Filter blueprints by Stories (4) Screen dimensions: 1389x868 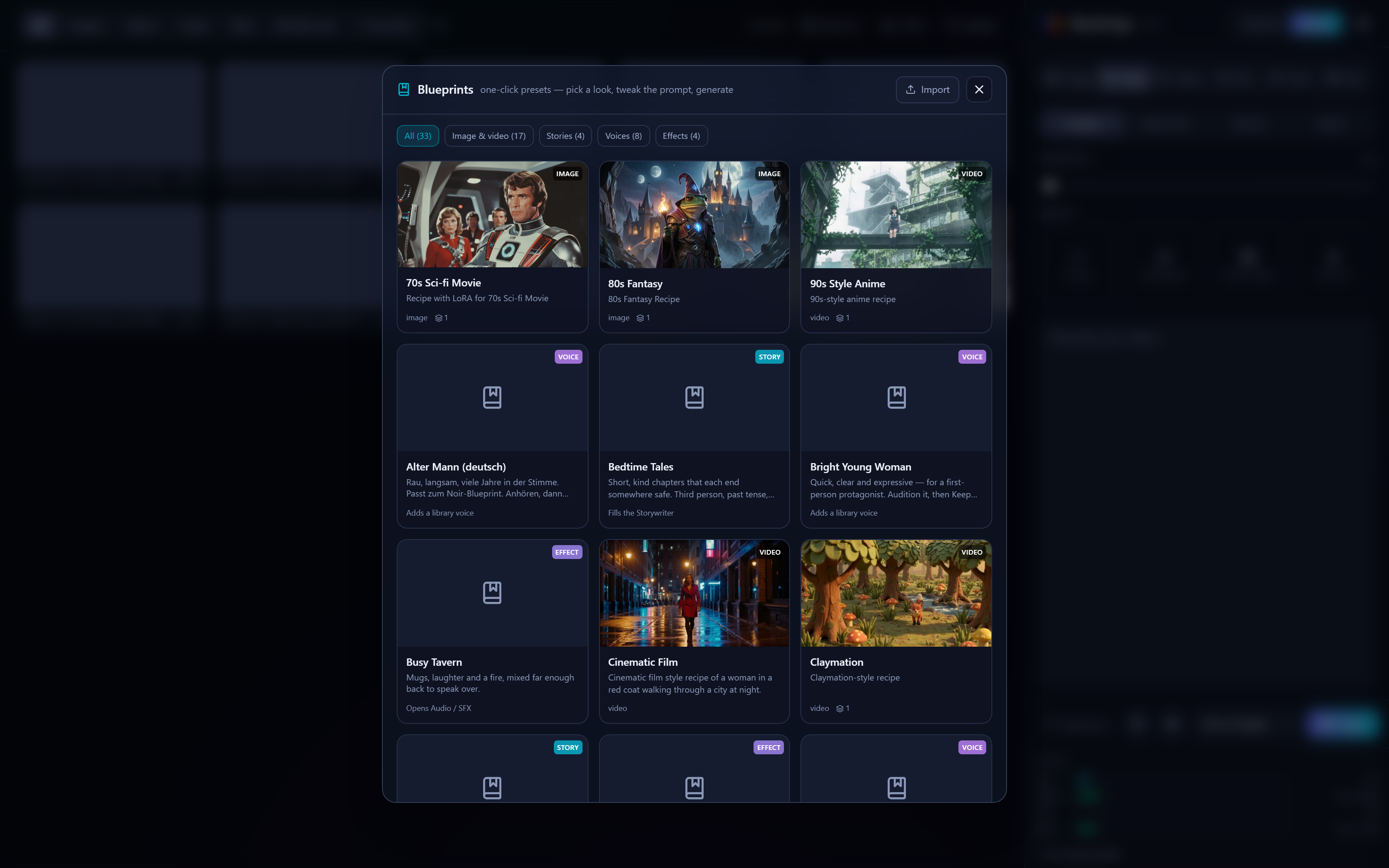click(565, 136)
